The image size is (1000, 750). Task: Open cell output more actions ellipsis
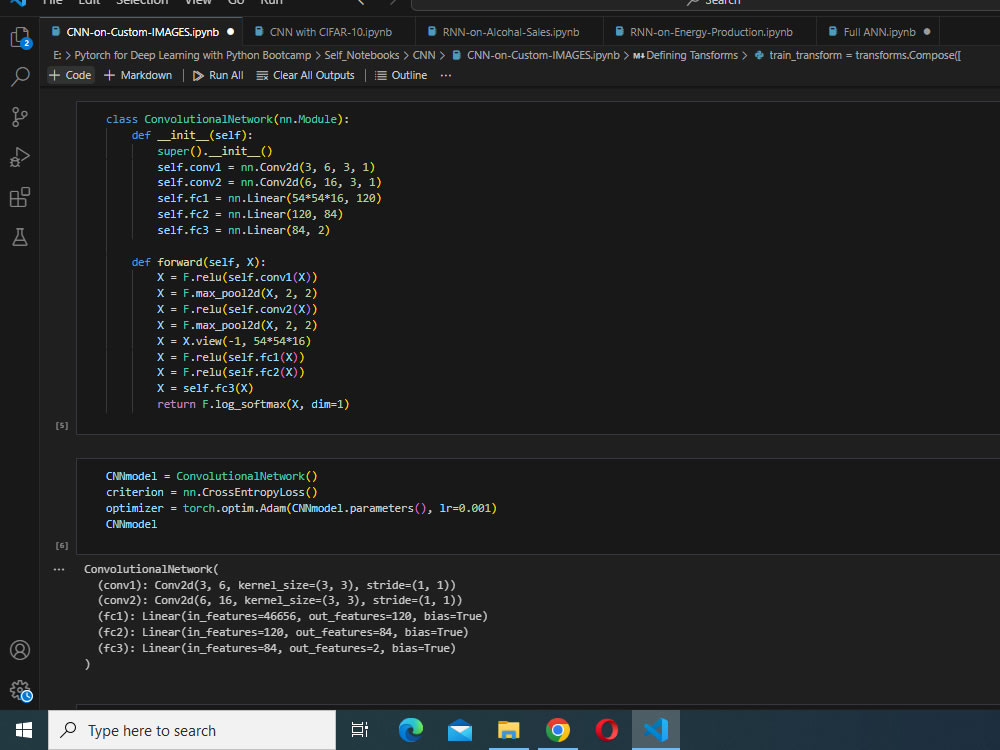[x=59, y=570]
